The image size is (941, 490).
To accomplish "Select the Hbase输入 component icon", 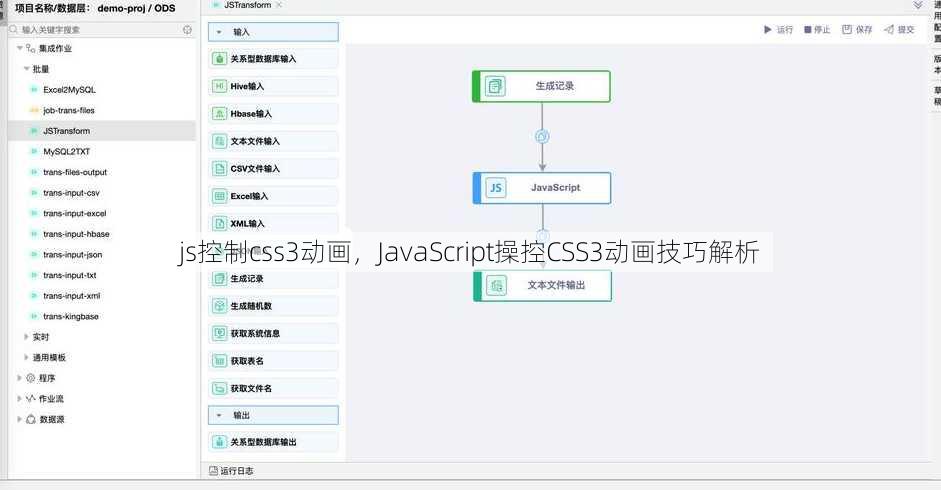I will 220,113.
